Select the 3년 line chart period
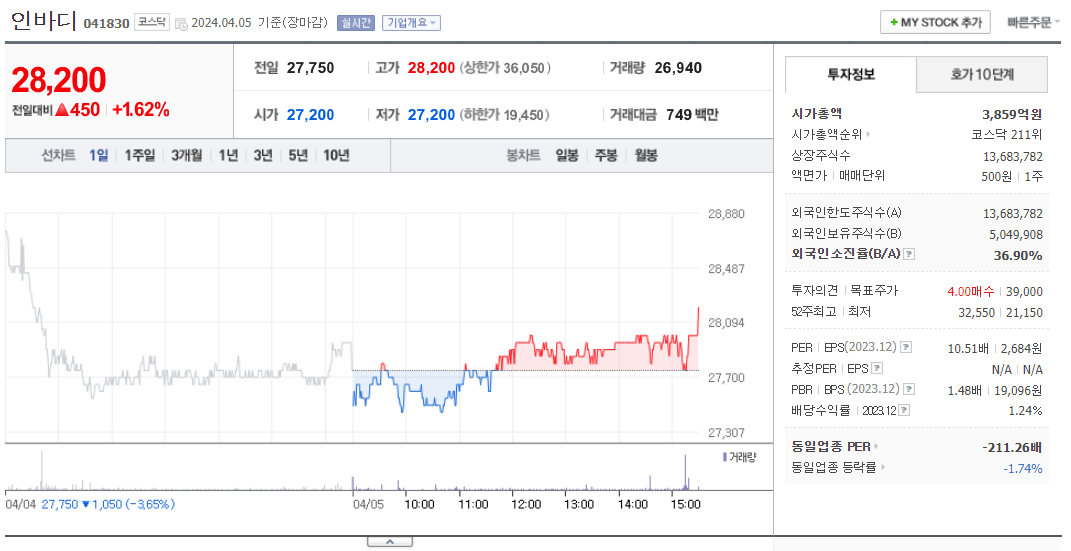This screenshot has height=551, width=1071. point(263,156)
